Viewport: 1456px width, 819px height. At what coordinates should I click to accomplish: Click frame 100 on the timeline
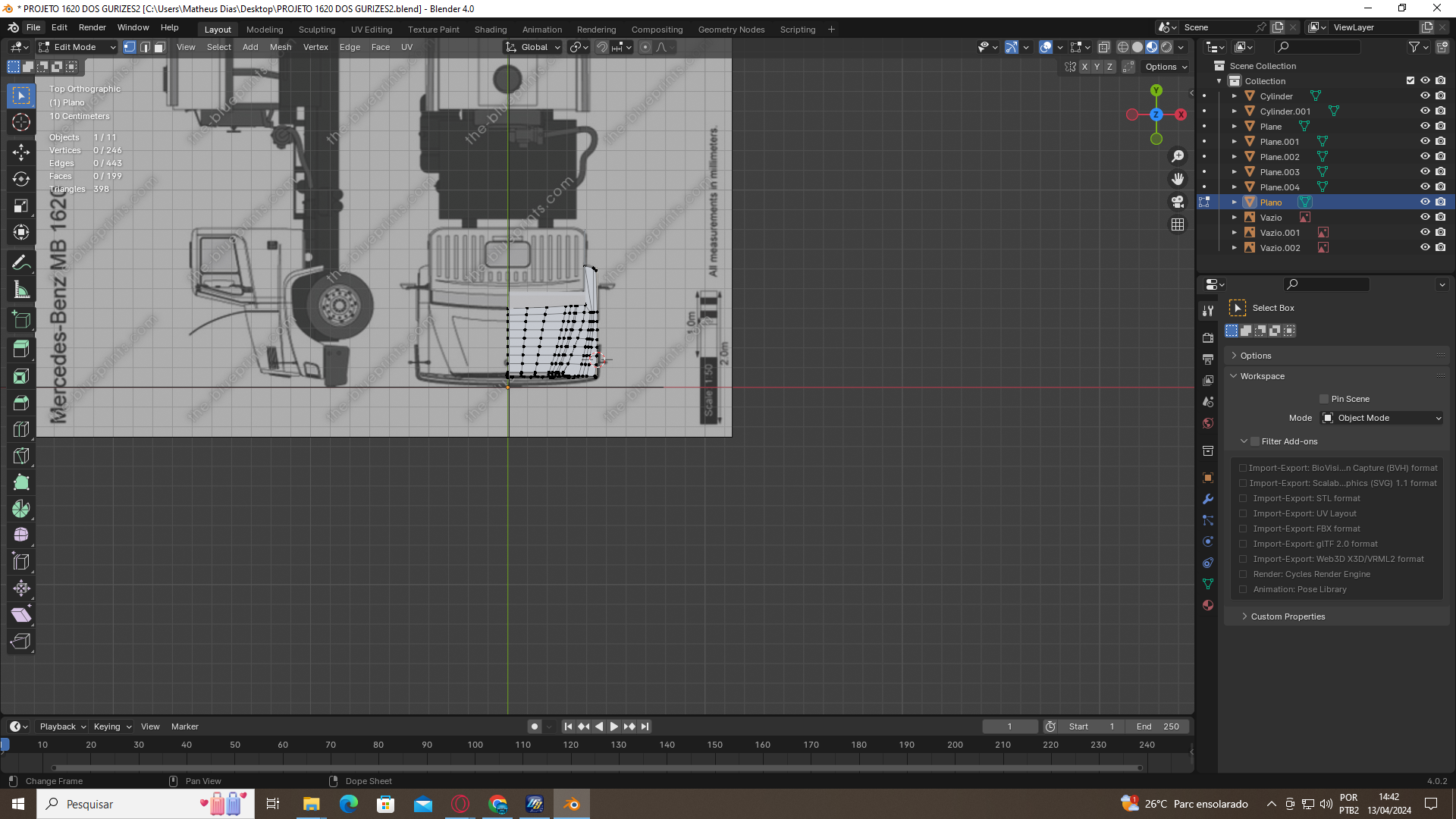pos(475,745)
